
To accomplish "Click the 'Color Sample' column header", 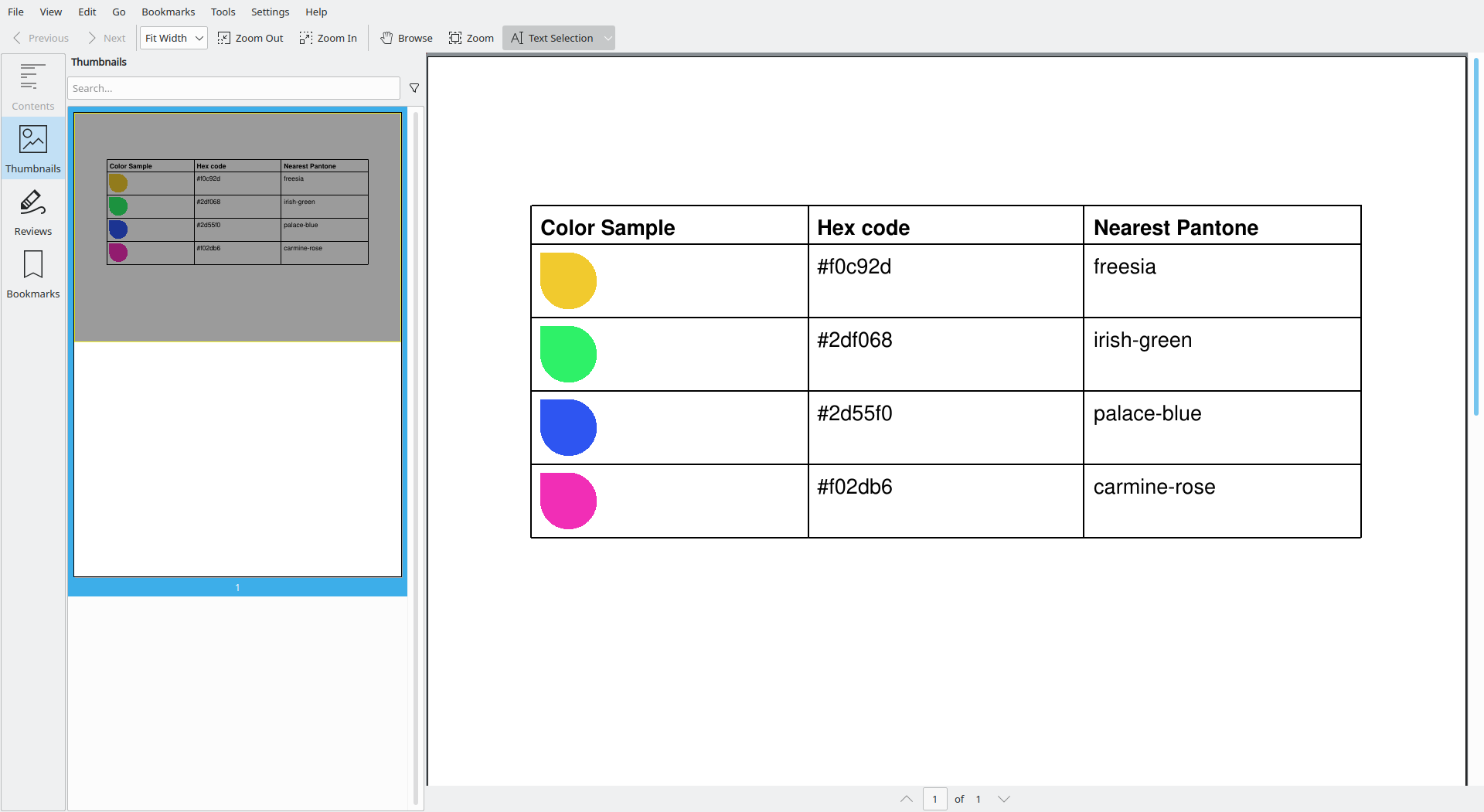I will point(608,228).
